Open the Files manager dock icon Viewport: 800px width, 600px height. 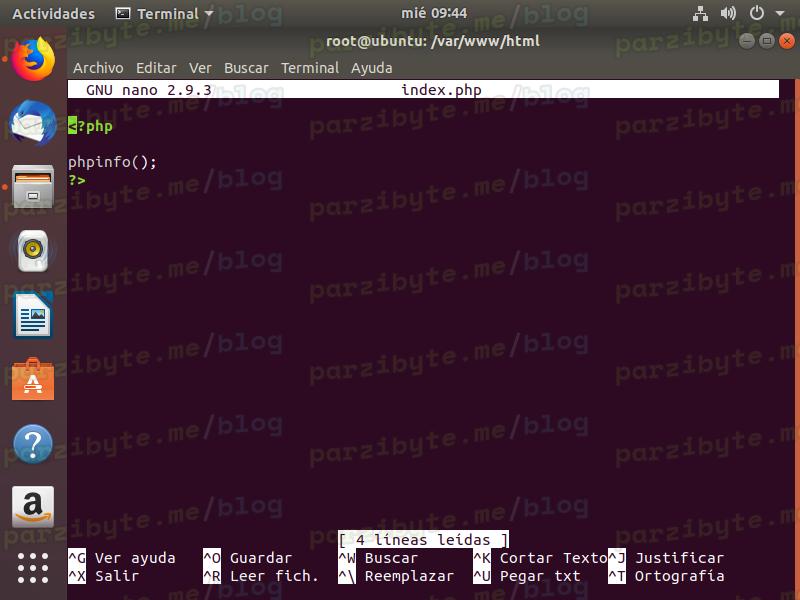click(x=33, y=187)
